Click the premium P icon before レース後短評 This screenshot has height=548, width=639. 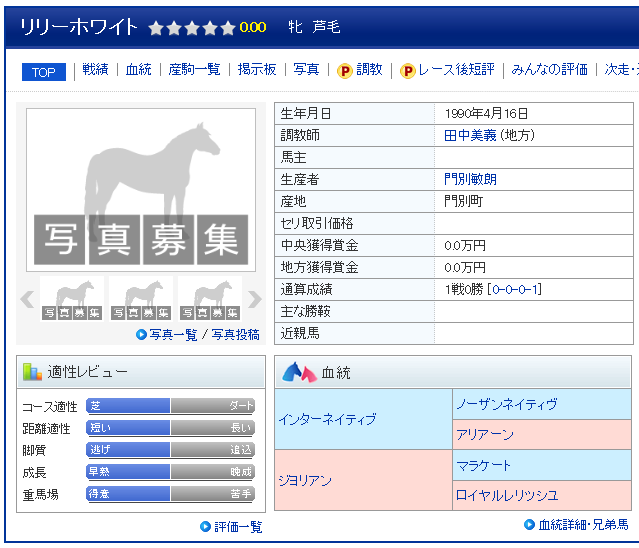(x=408, y=71)
